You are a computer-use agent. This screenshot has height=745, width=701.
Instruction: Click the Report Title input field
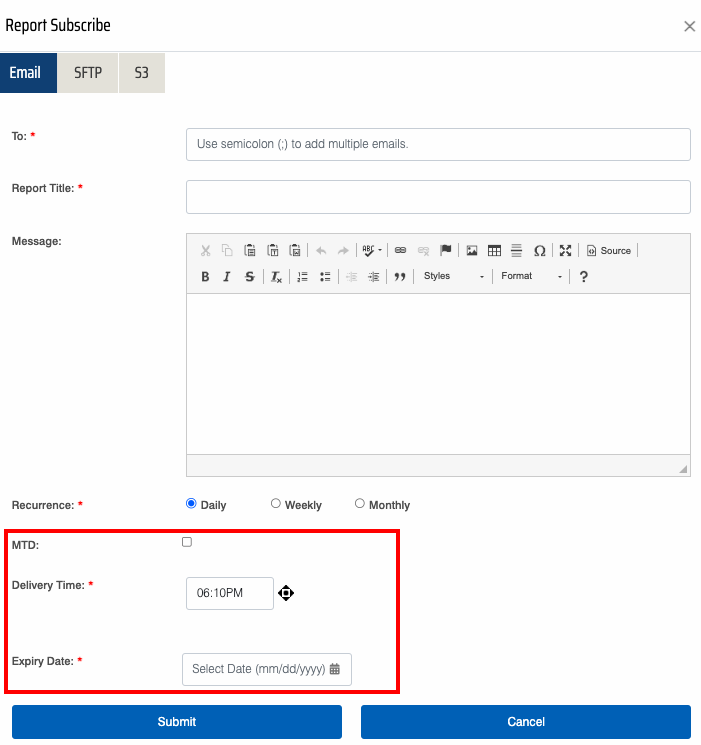pyautogui.click(x=438, y=197)
